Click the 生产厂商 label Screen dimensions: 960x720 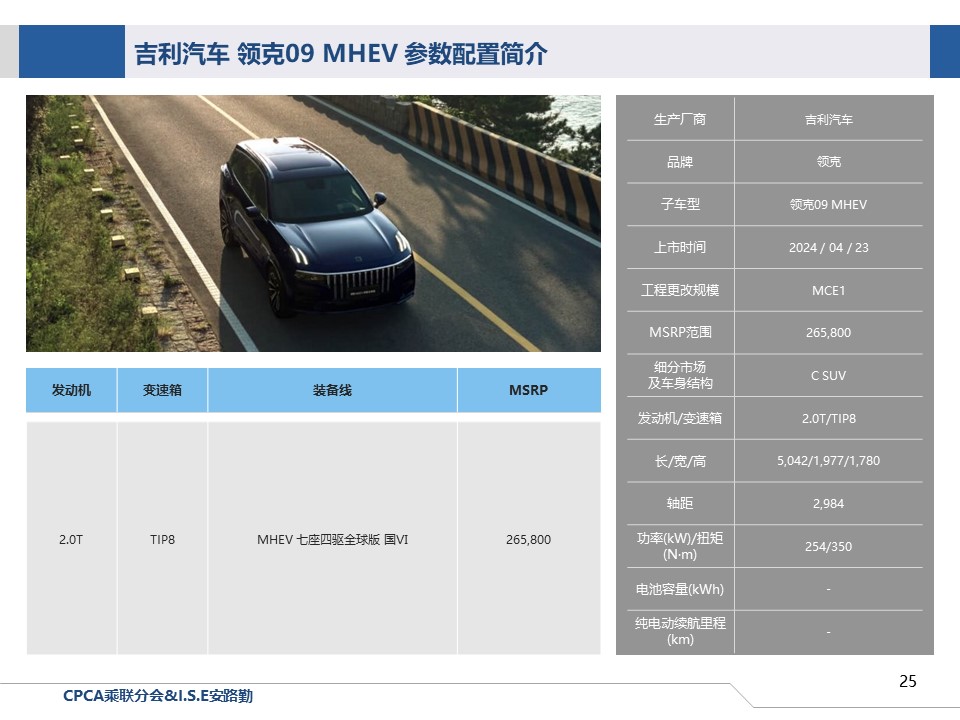pos(680,119)
